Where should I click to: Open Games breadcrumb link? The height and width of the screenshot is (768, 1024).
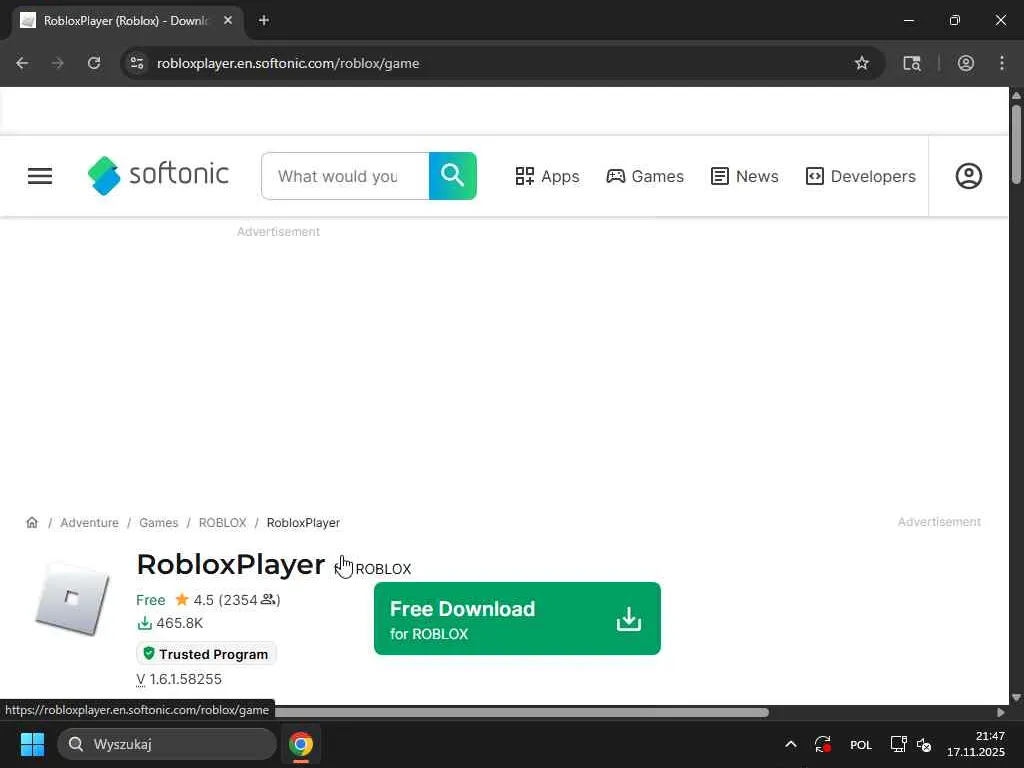tap(159, 522)
